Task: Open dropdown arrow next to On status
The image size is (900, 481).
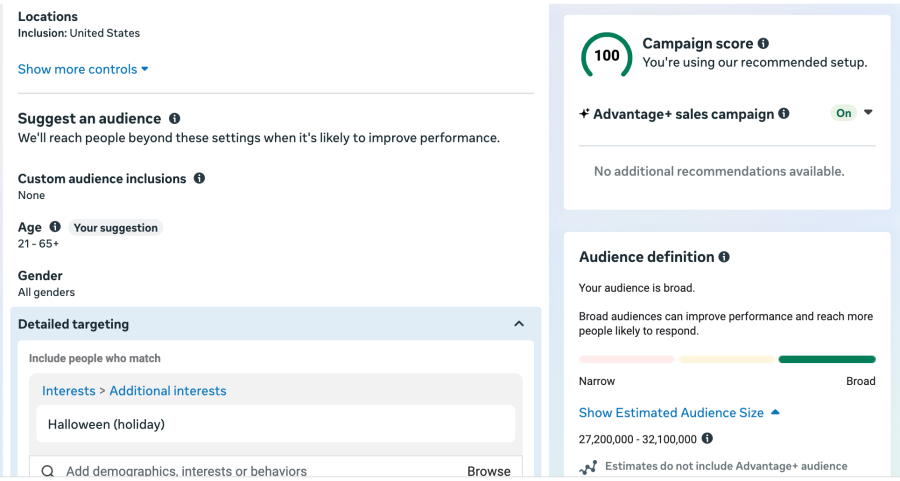Action: coord(868,113)
